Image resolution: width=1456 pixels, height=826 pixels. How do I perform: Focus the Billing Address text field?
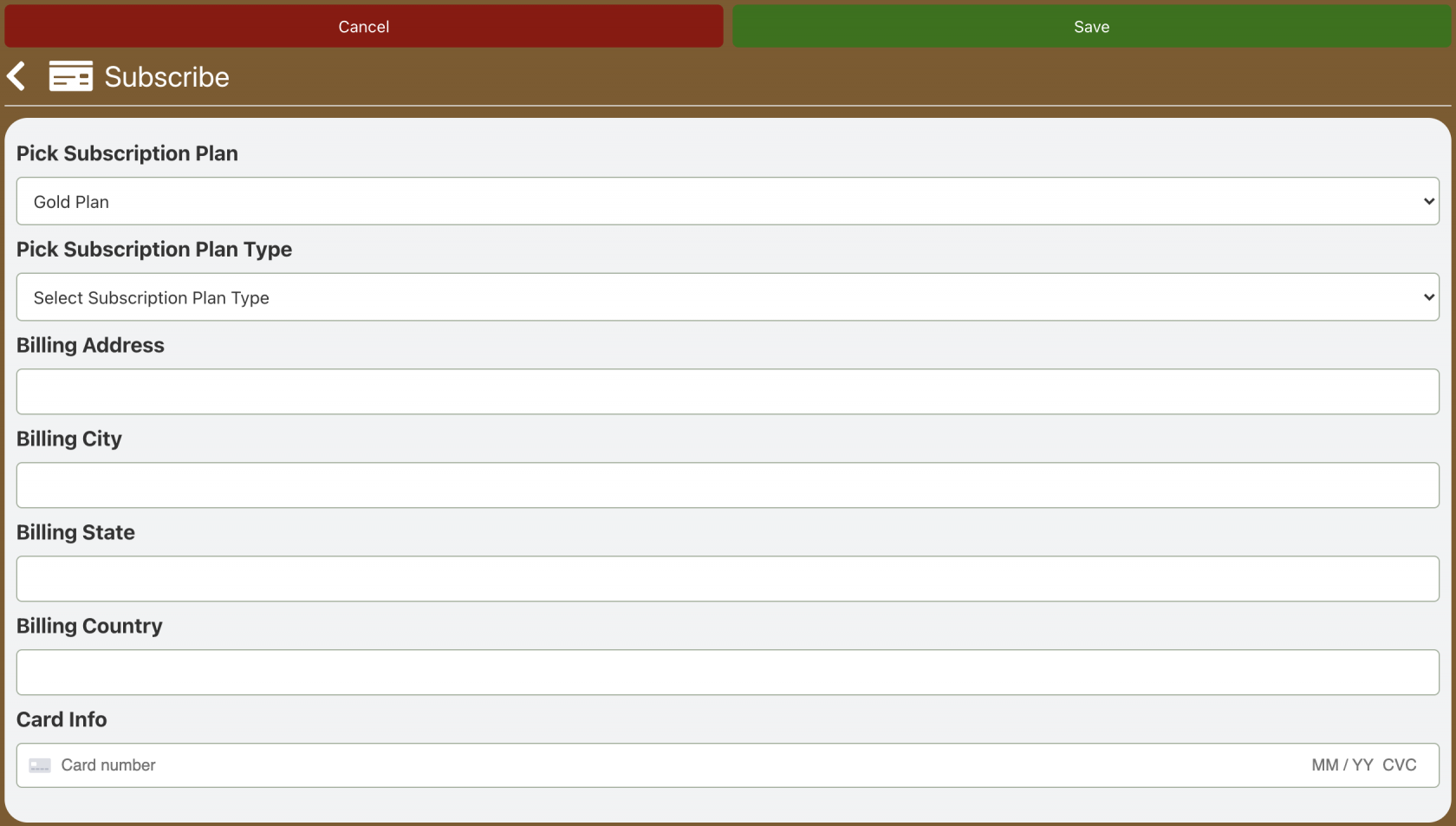[727, 392]
